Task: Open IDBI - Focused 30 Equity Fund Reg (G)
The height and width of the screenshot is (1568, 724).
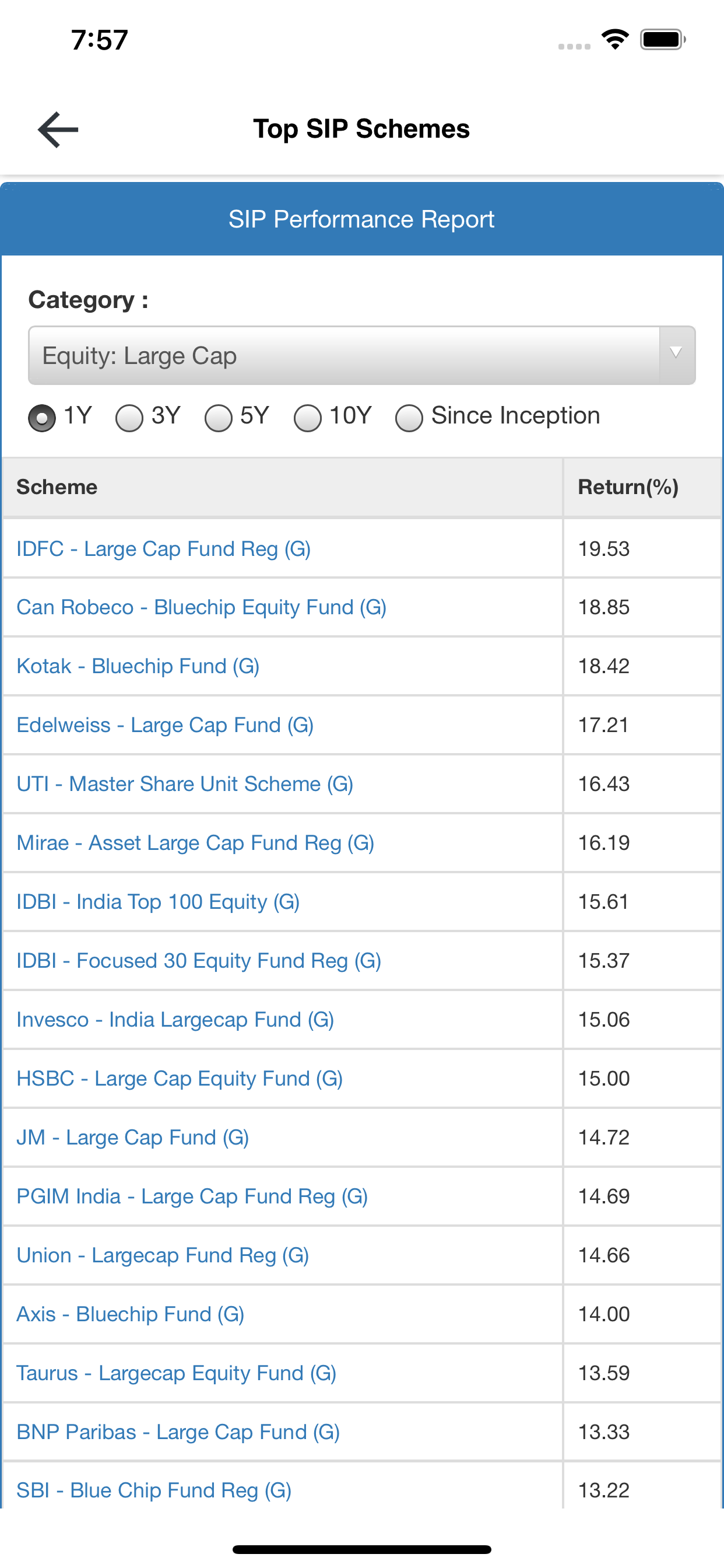Action: click(199, 961)
